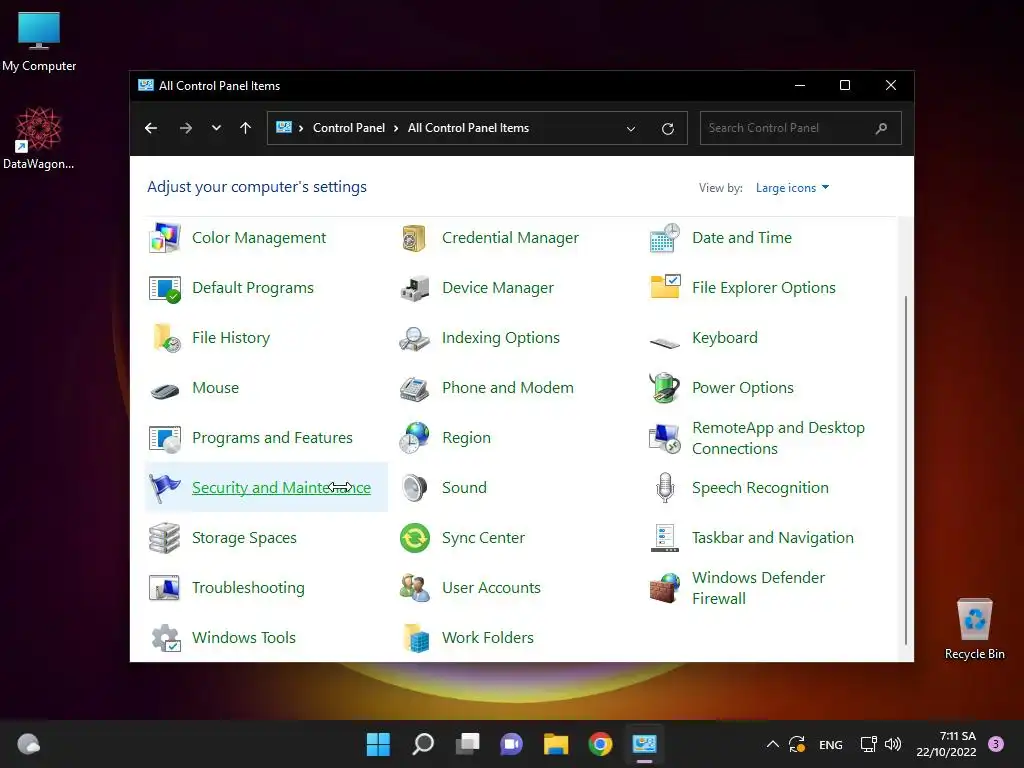Open the Windows Start menu

click(x=378, y=744)
